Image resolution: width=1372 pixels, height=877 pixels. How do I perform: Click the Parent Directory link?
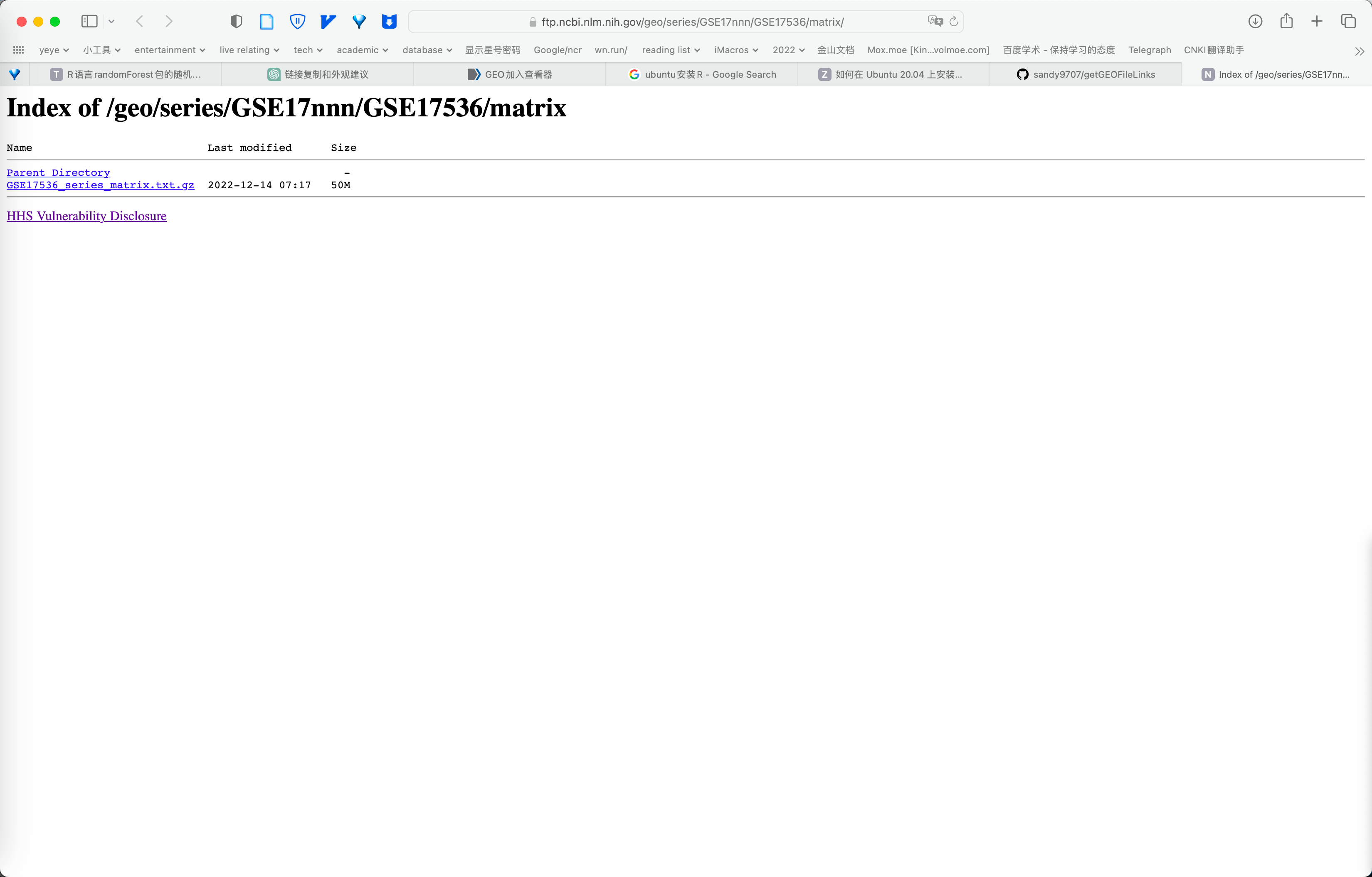click(x=57, y=172)
